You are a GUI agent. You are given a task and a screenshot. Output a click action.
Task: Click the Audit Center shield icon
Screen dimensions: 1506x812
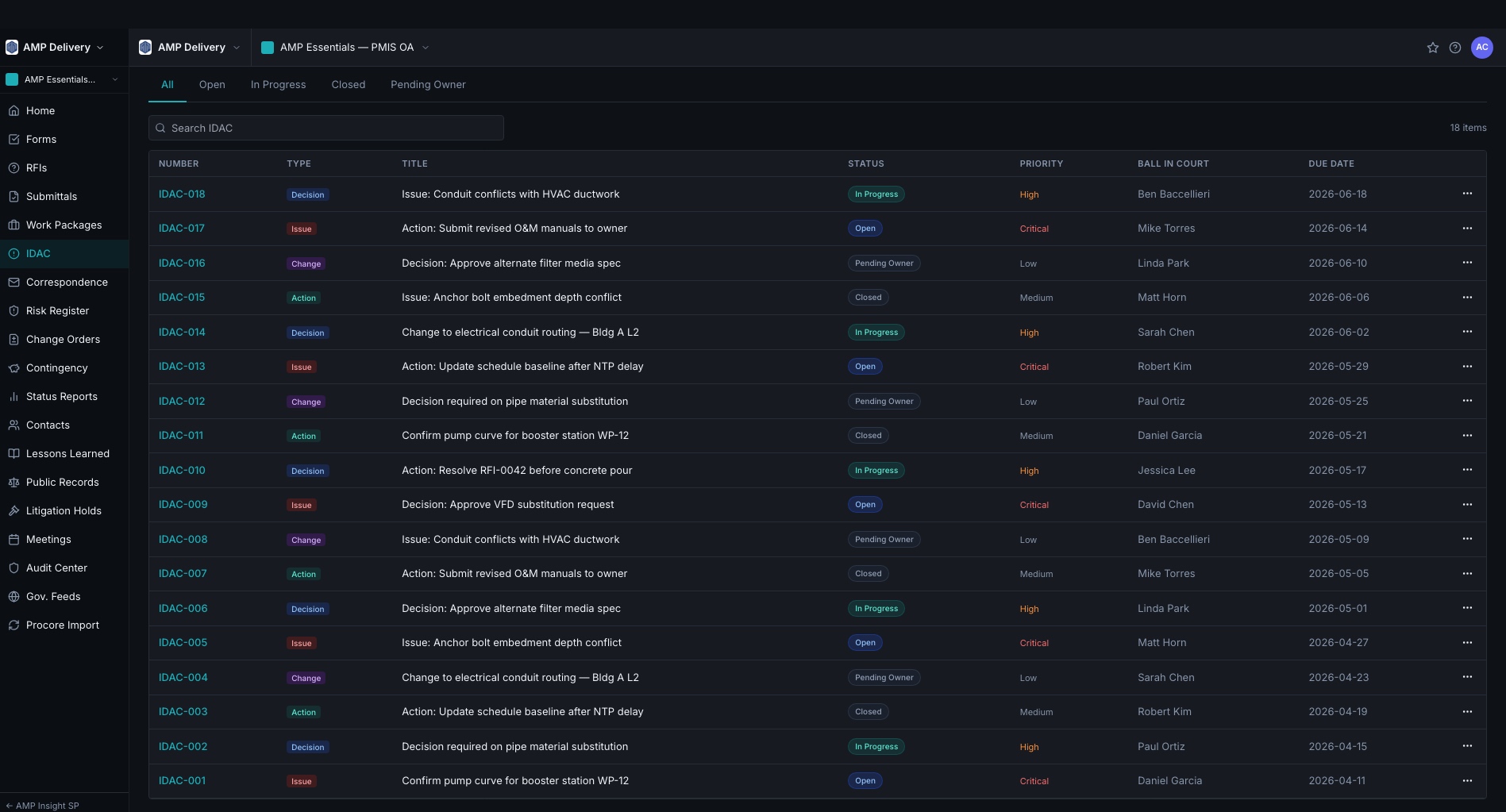coord(13,568)
